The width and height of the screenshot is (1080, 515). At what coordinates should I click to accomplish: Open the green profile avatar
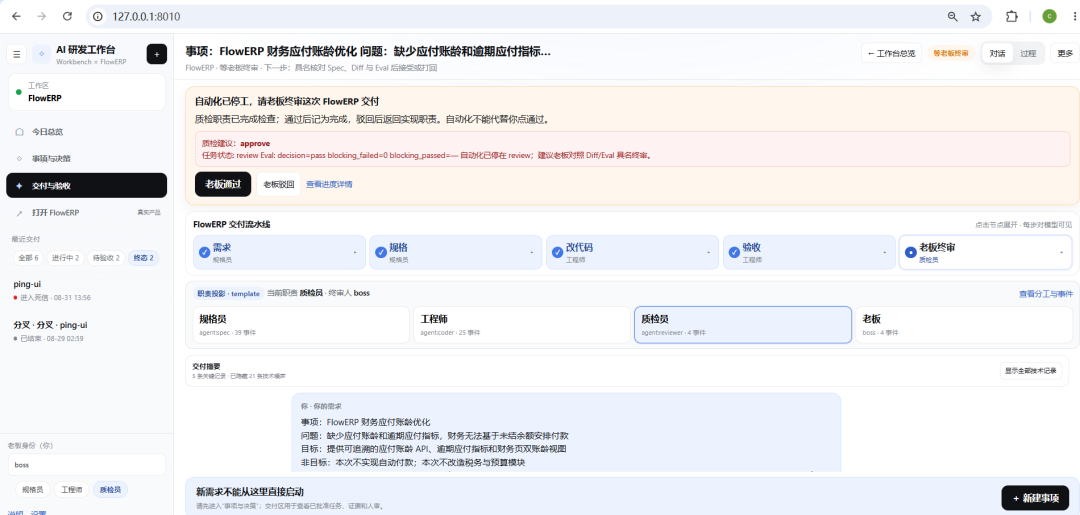tap(1049, 16)
